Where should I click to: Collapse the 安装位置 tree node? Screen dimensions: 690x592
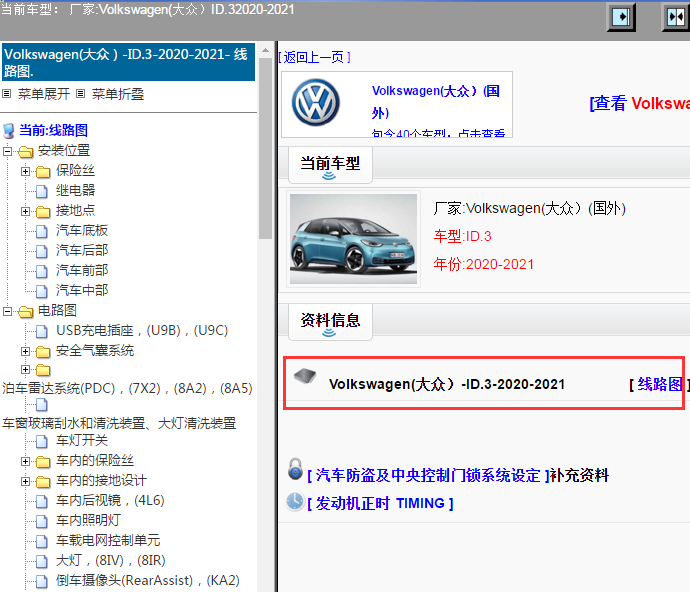(7, 151)
